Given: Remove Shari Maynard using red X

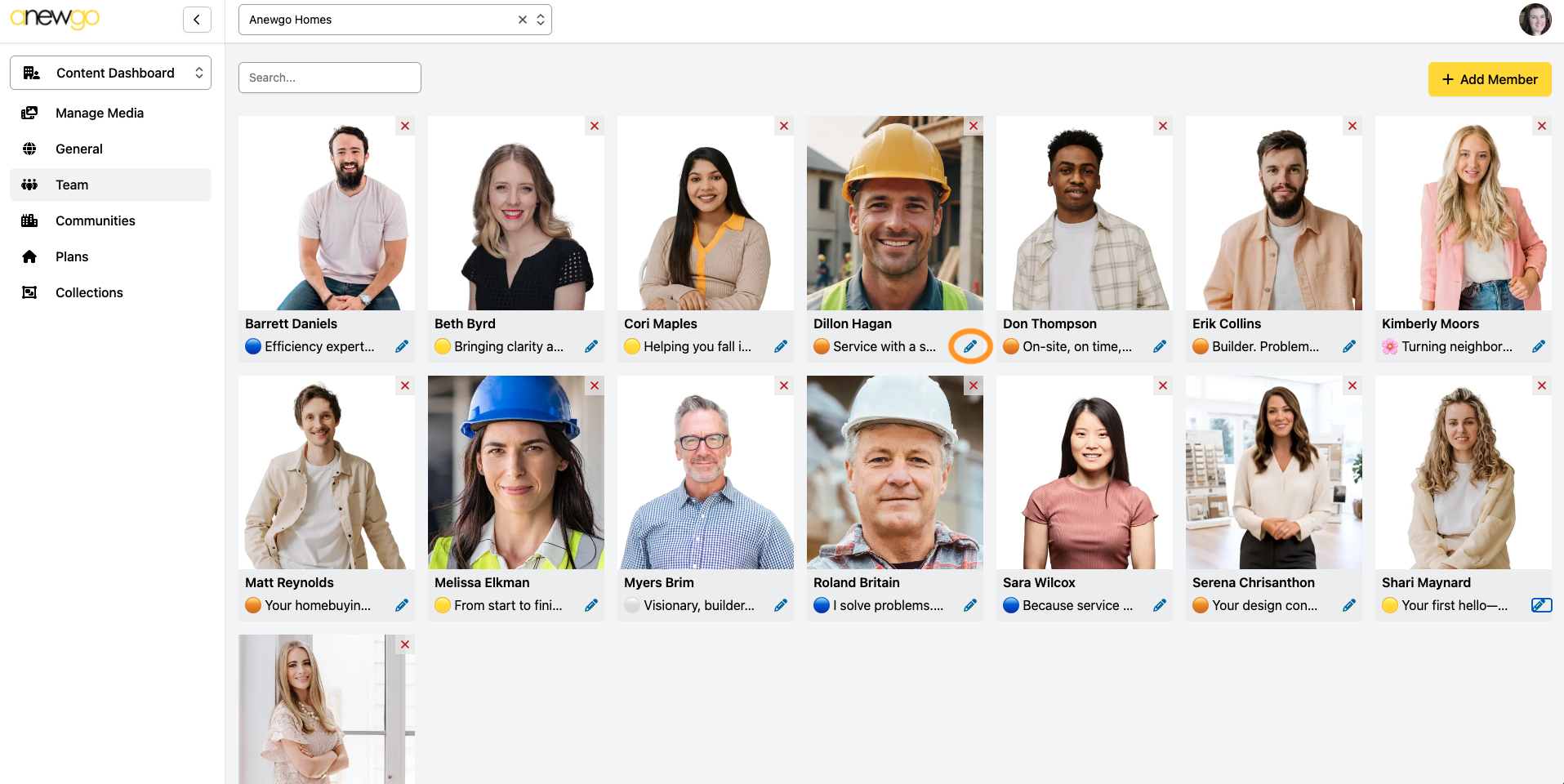Looking at the screenshot, I should (1542, 385).
